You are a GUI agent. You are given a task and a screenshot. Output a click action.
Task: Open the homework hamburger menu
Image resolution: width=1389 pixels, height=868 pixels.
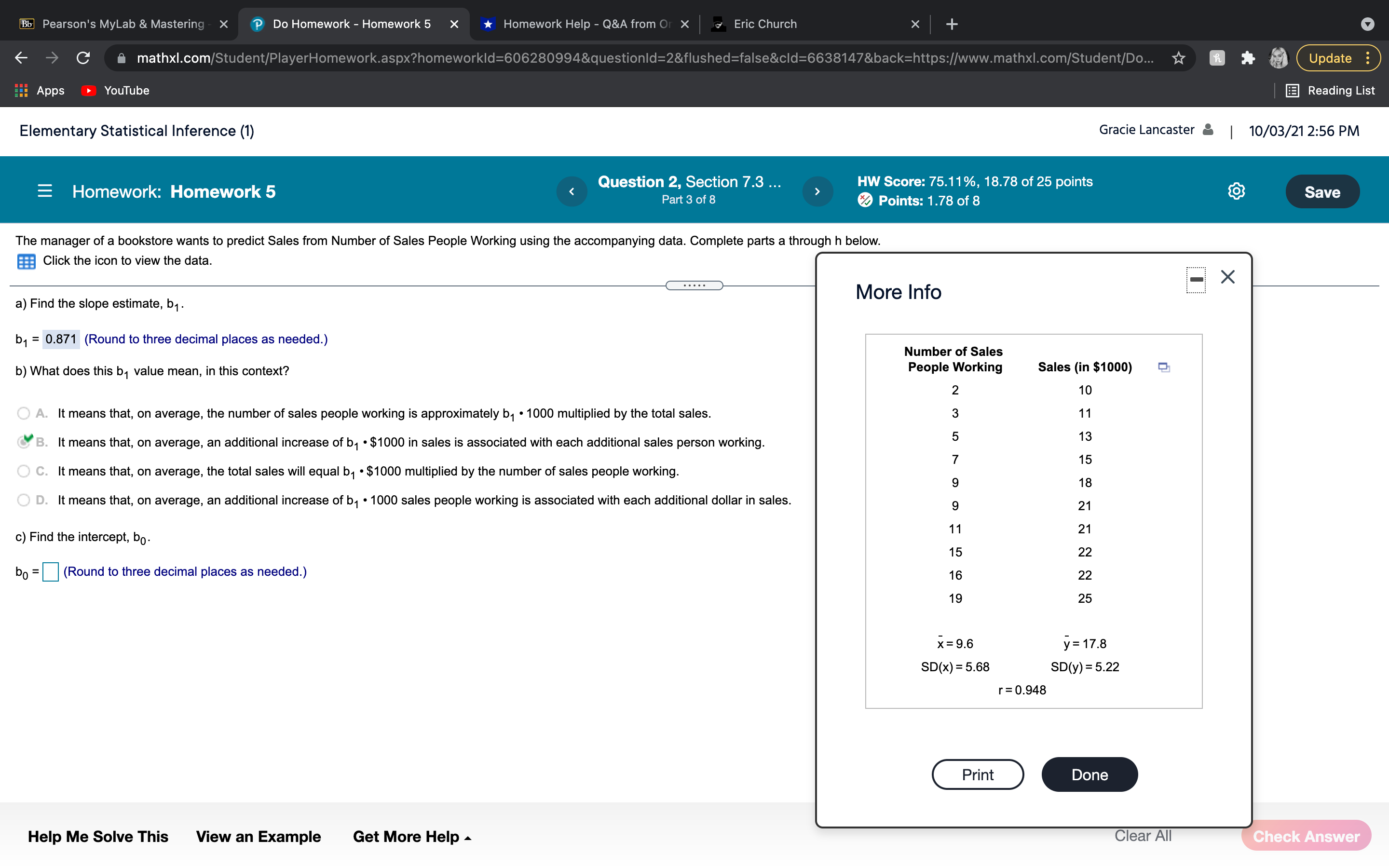click(x=44, y=191)
